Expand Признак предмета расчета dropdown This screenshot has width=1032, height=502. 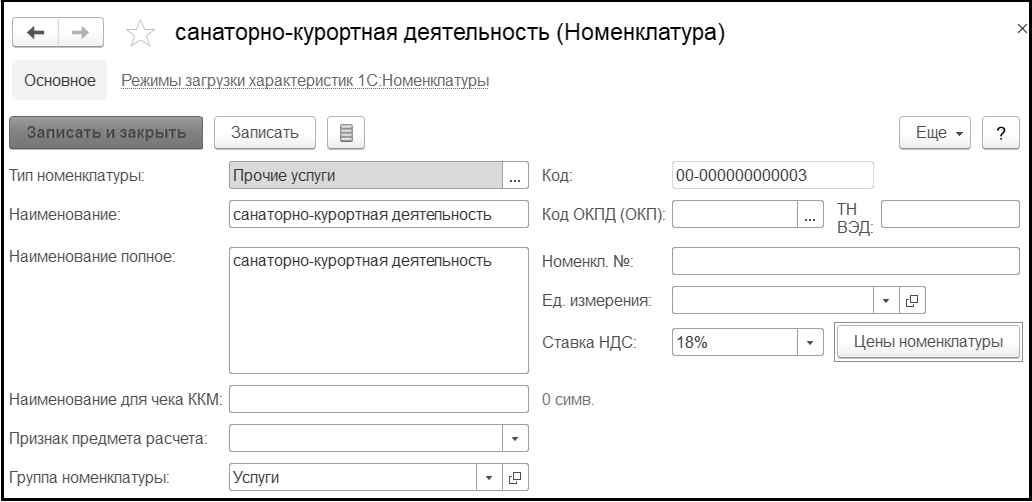click(515, 438)
